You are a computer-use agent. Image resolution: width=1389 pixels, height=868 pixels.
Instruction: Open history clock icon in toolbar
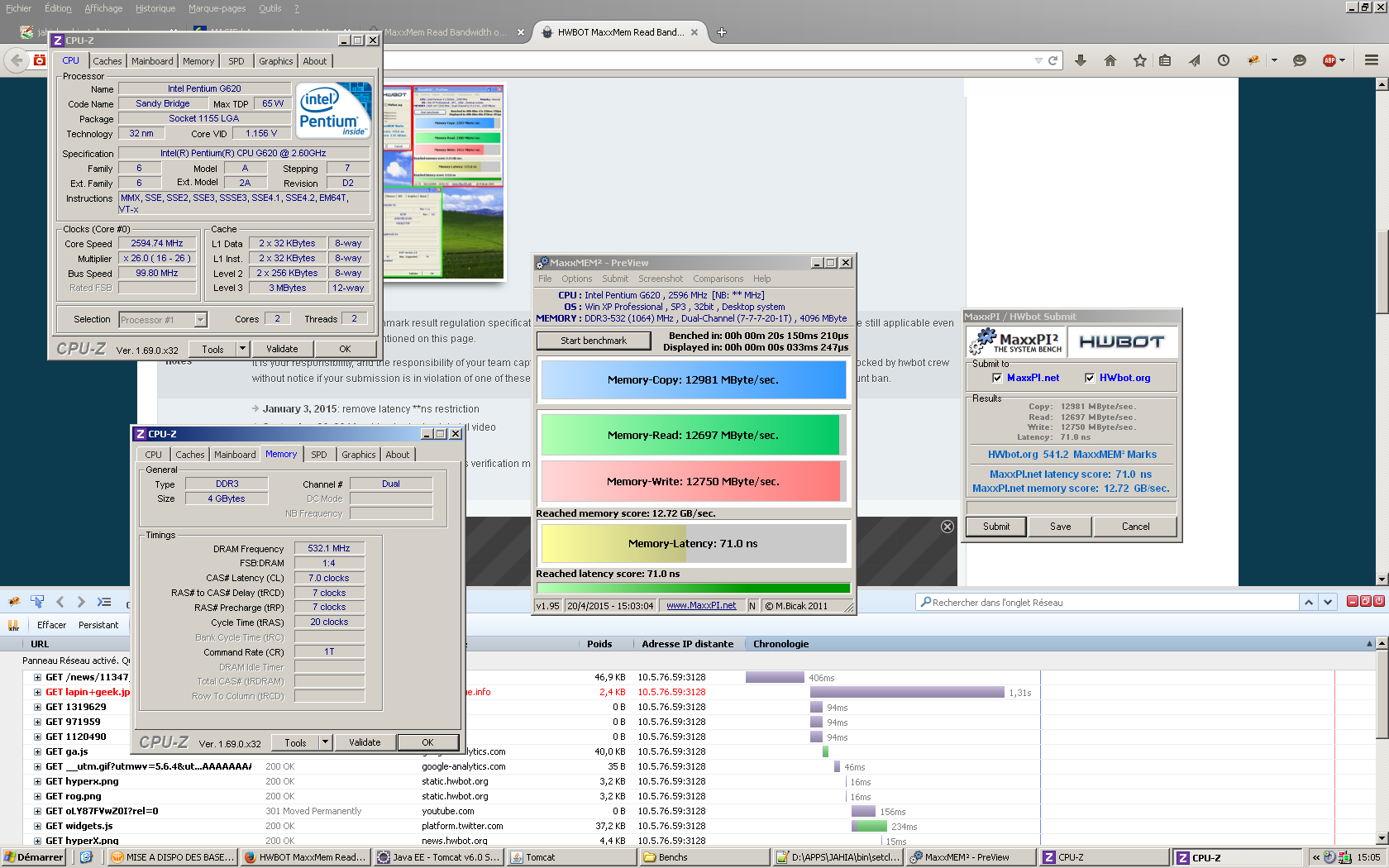1224,60
